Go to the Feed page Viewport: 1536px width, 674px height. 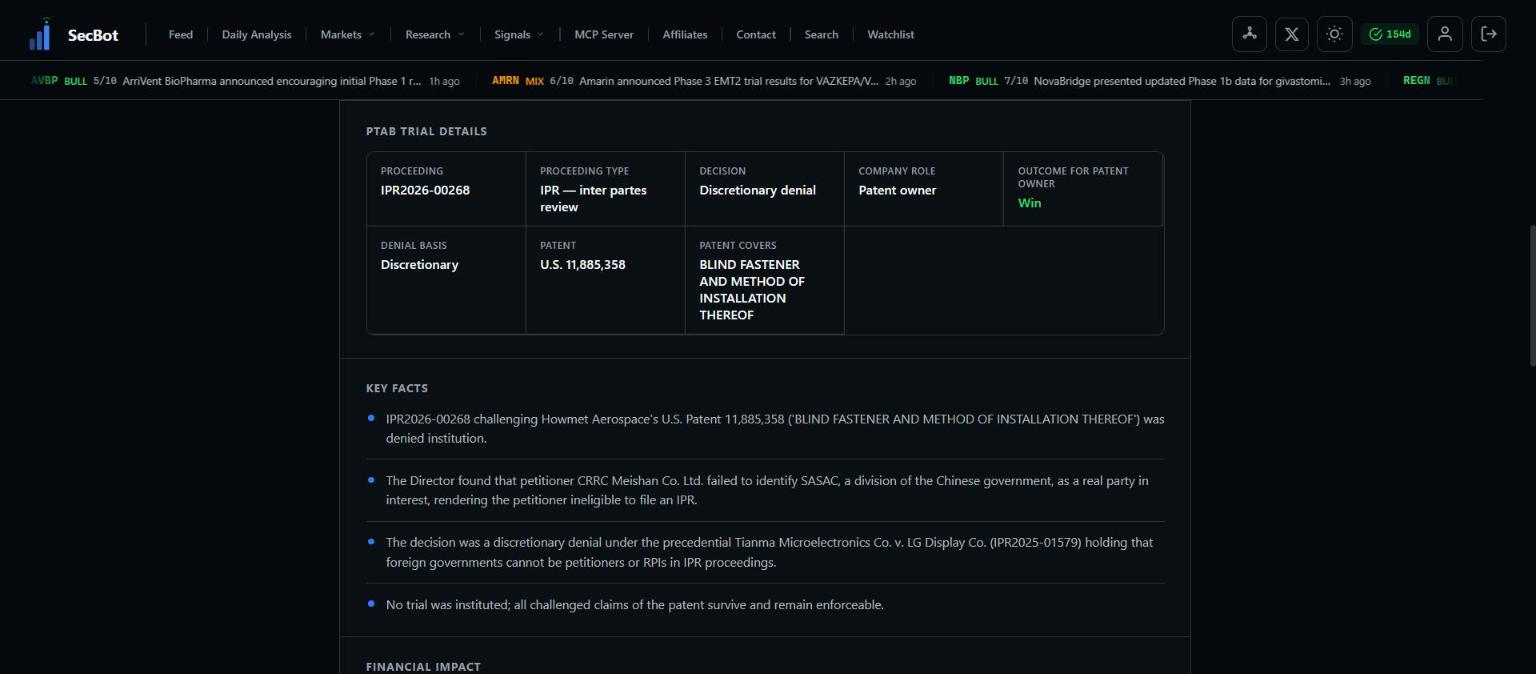click(181, 34)
